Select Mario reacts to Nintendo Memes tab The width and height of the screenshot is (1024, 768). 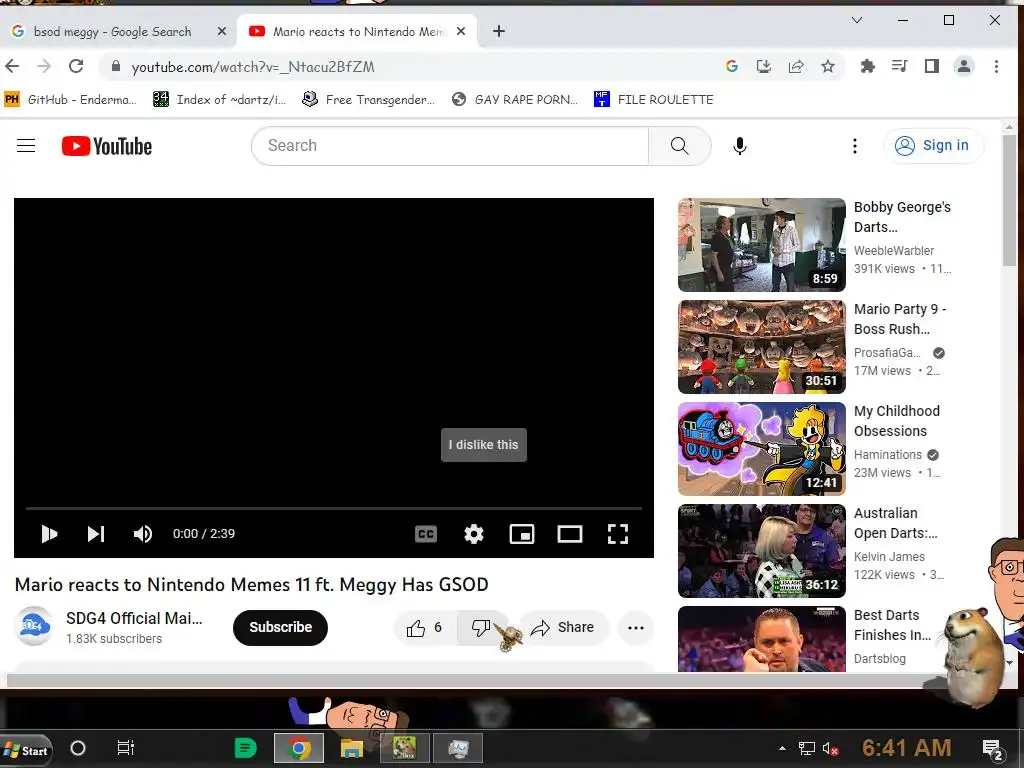[359, 31]
